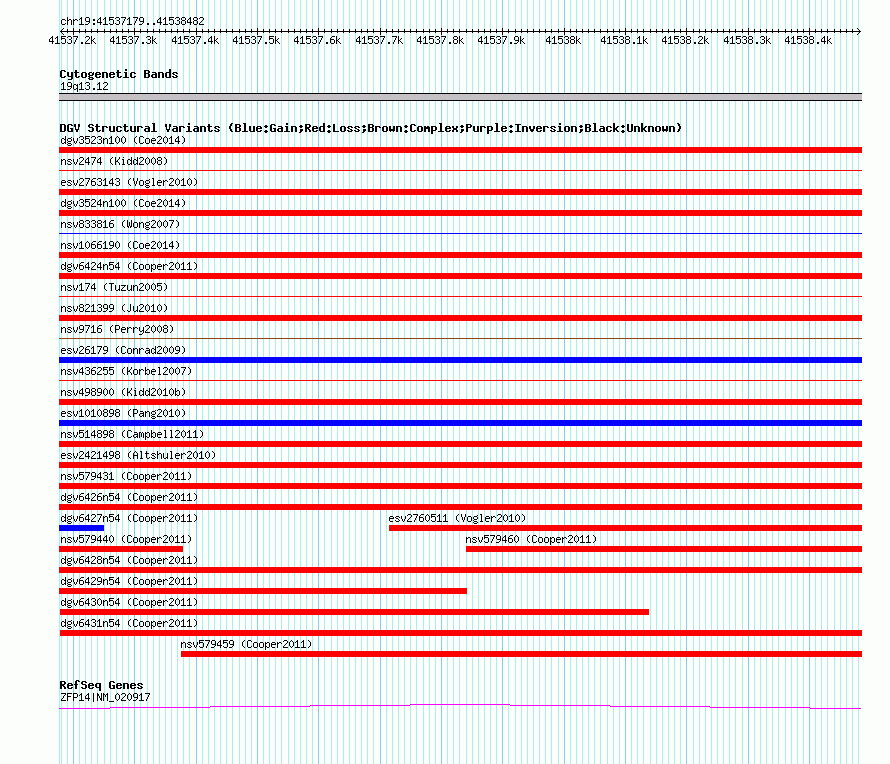The height and width of the screenshot is (764, 890).
Task: Select the esv26179 (Conrad2009) variant label
Action: click(123, 350)
